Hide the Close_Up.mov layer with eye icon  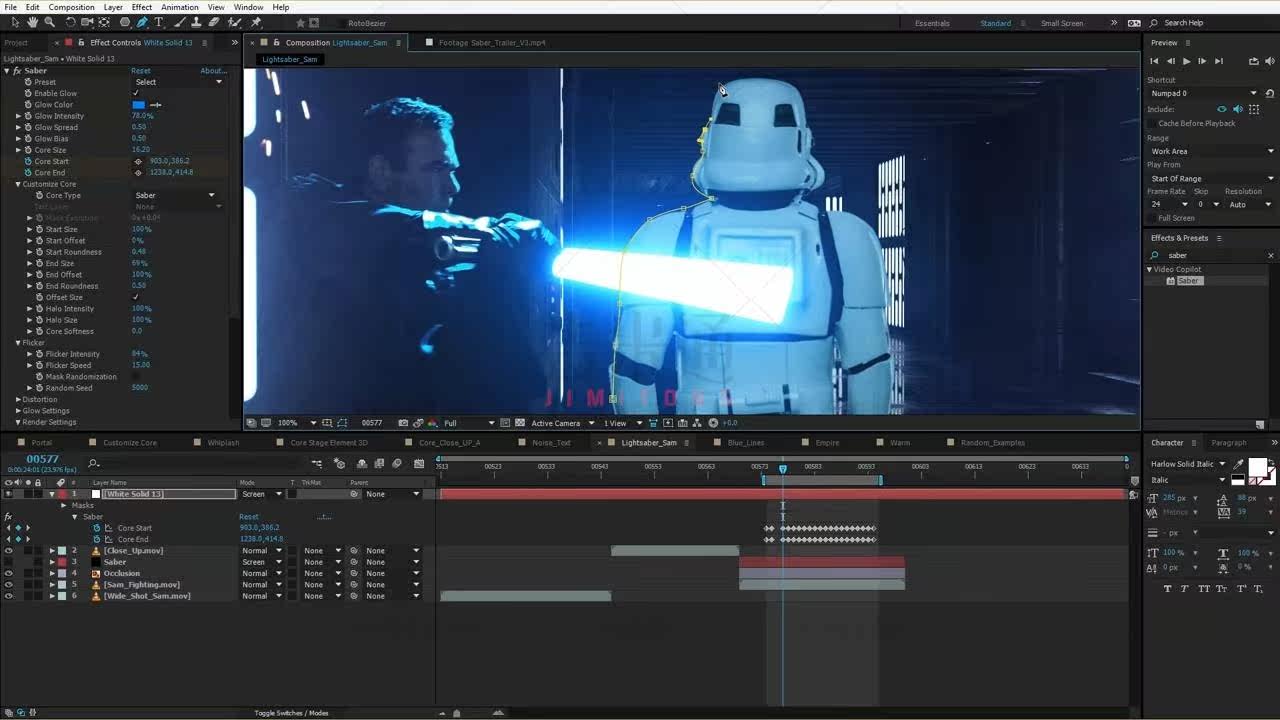[9, 551]
